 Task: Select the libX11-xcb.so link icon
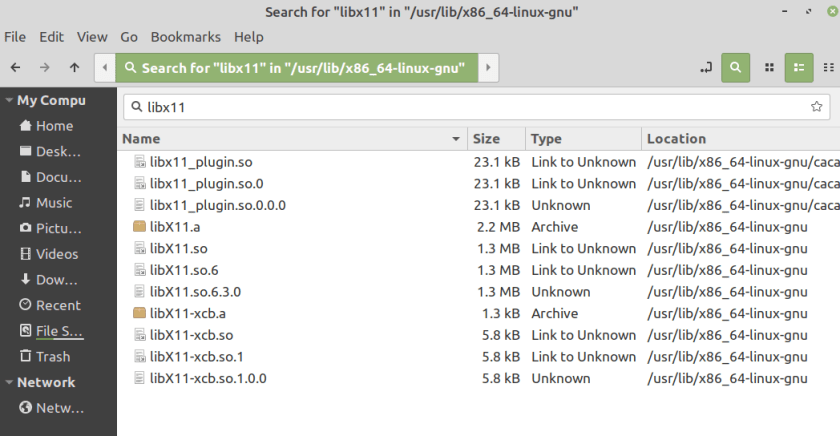click(x=139, y=335)
